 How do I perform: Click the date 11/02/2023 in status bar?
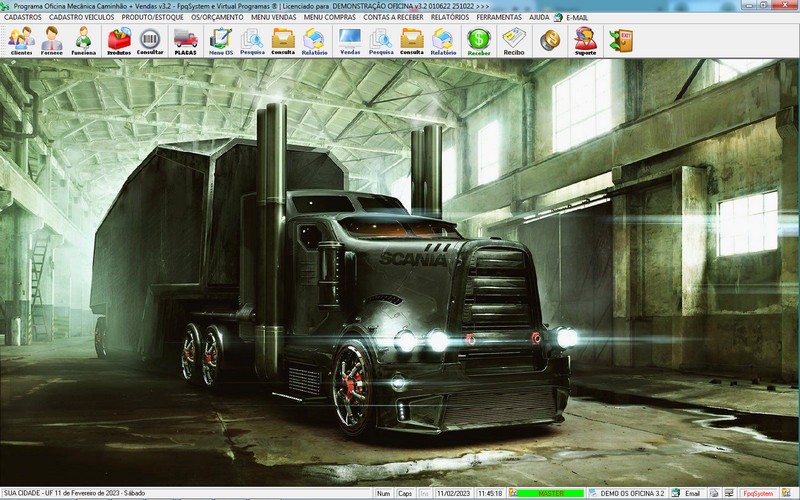click(453, 493)
